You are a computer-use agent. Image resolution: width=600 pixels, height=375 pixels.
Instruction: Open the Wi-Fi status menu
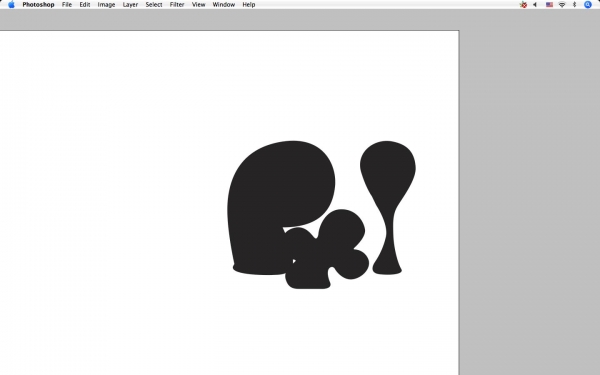point(562,5)
